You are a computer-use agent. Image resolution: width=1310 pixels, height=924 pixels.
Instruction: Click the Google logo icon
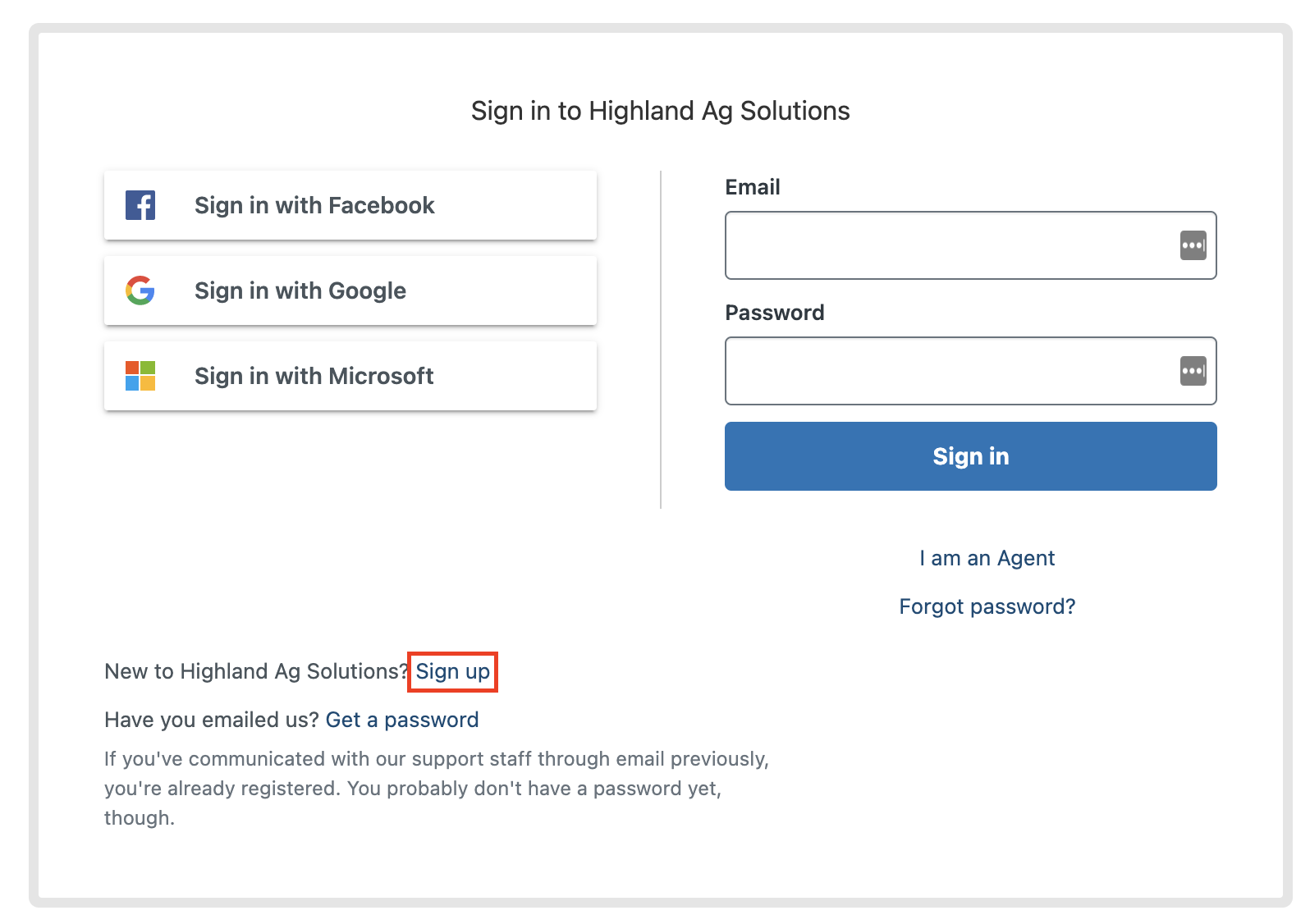[140, 290]
